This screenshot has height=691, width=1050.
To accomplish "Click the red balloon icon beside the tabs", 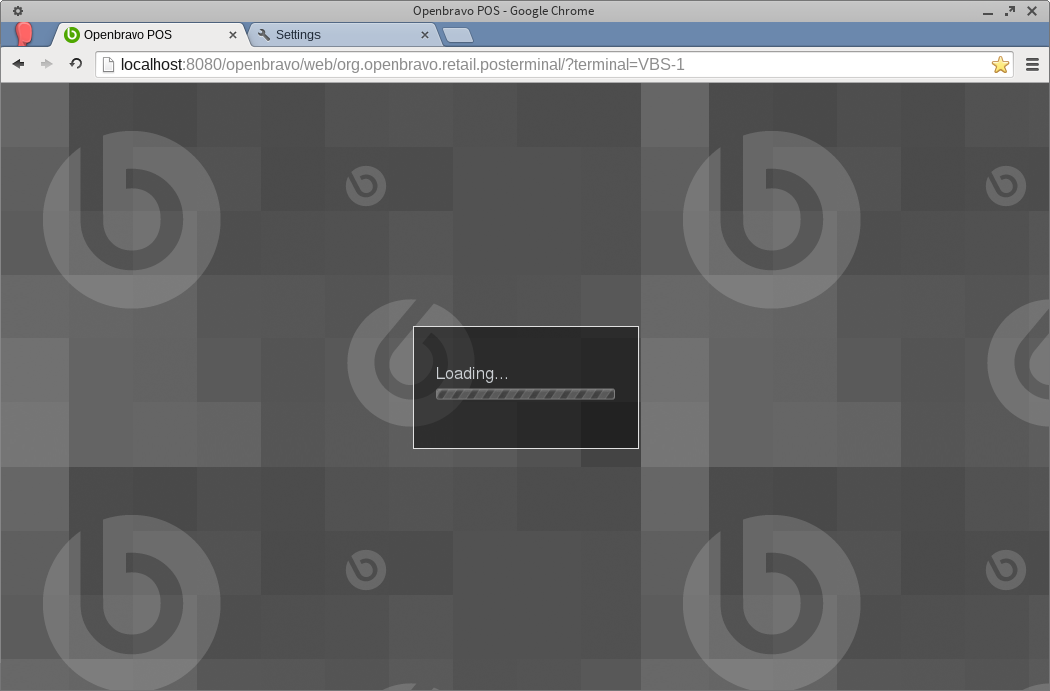I will [24, 34].
